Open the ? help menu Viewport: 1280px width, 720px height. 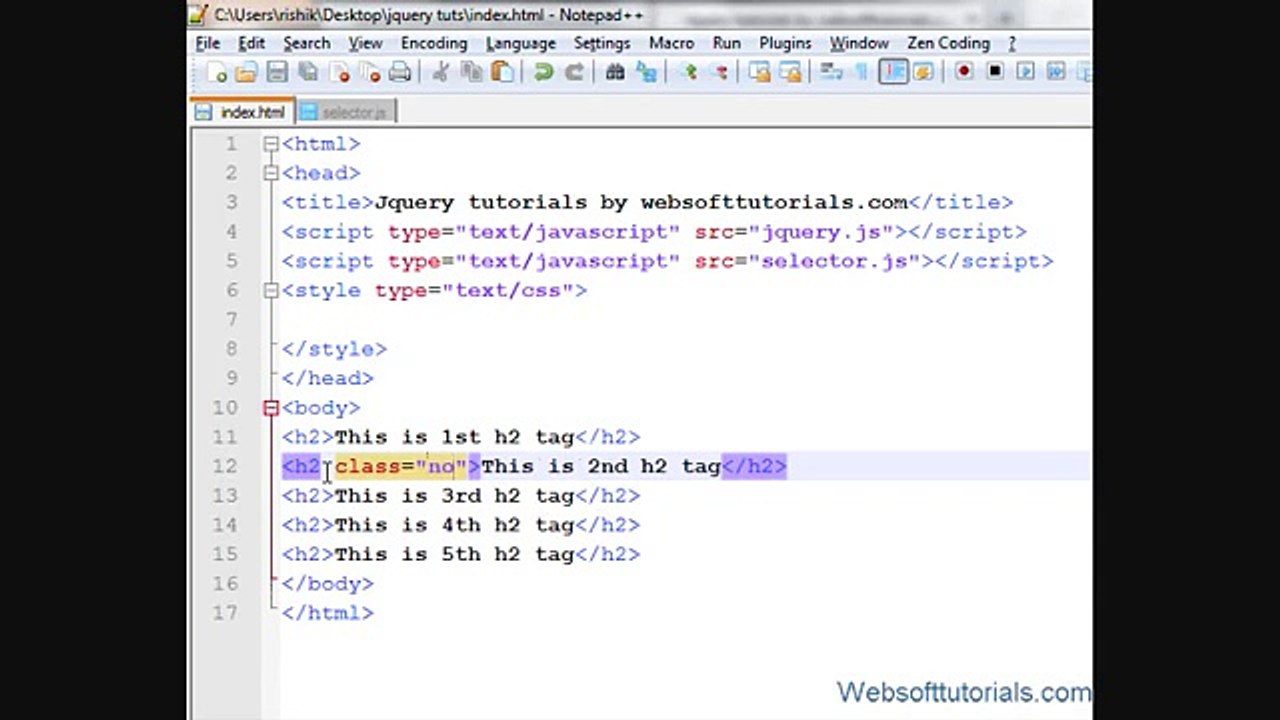click(1012, 43)
